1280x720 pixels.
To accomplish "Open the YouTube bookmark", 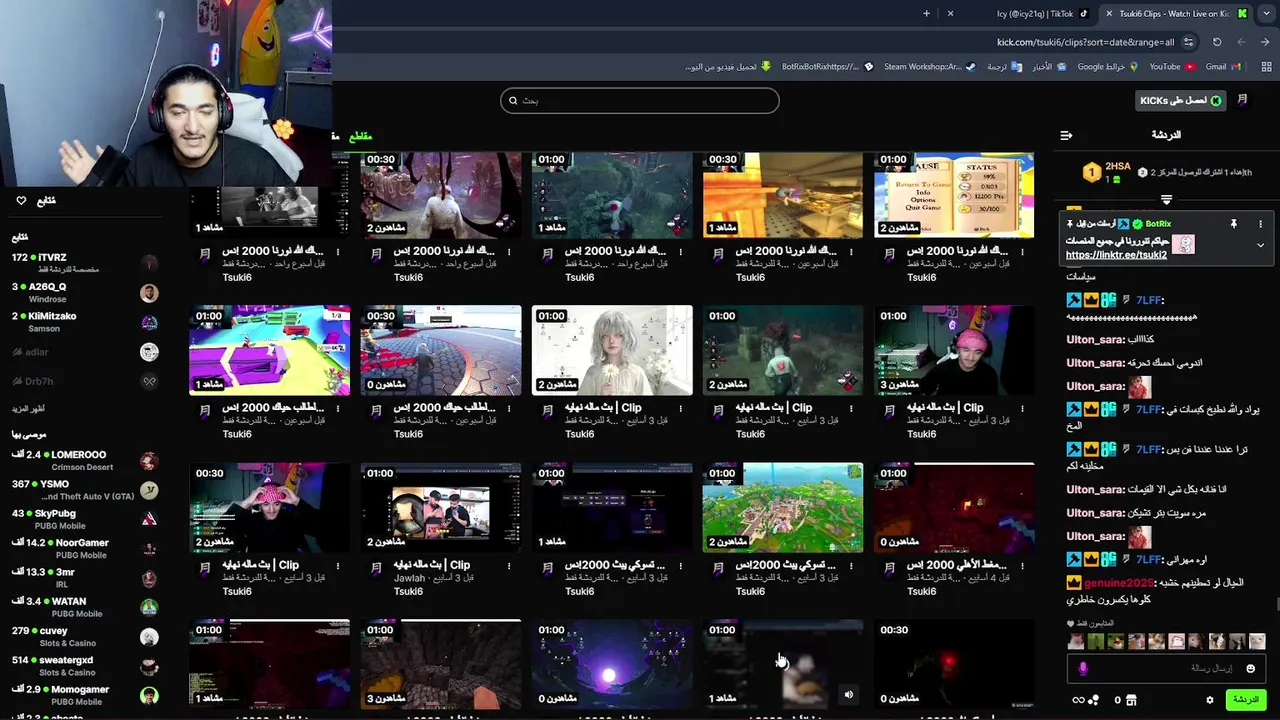I will pos(1171,67).
